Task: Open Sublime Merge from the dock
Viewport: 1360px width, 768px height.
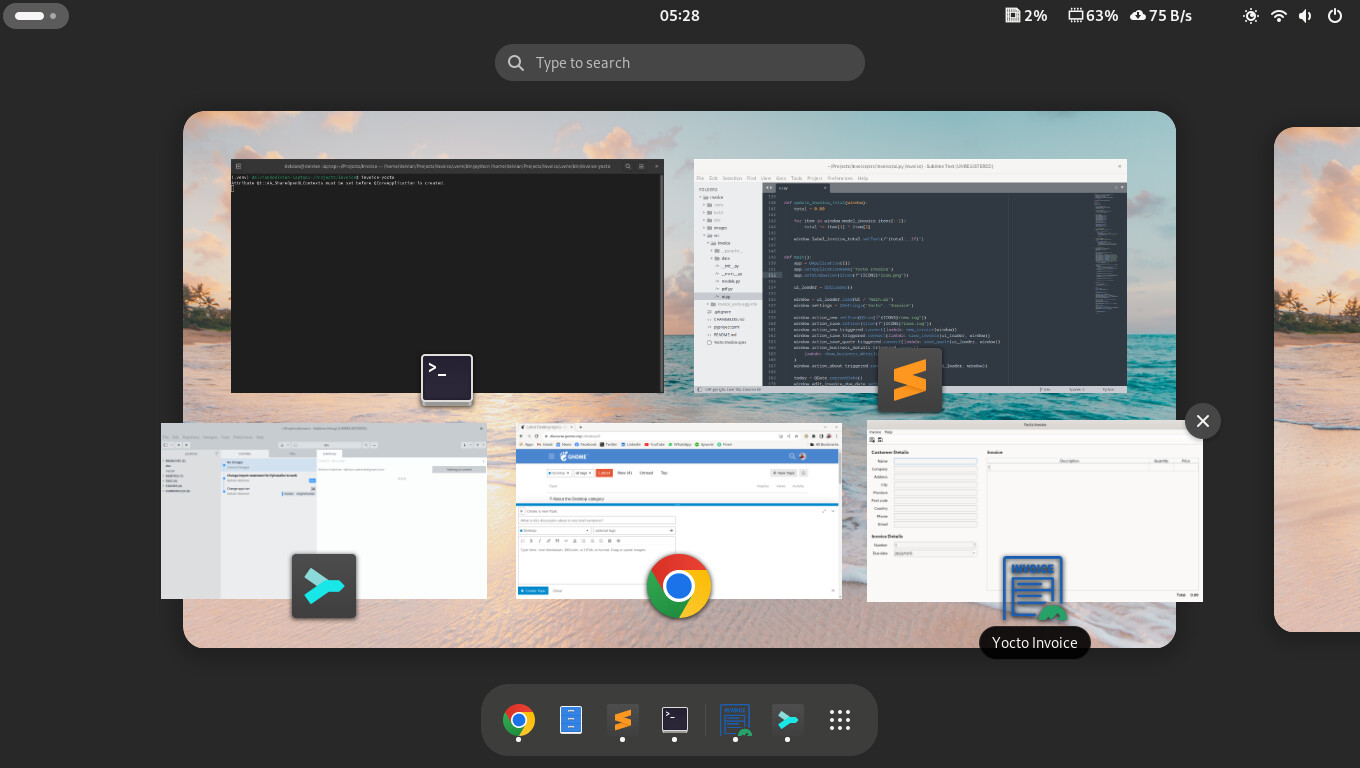Action: 788,720
